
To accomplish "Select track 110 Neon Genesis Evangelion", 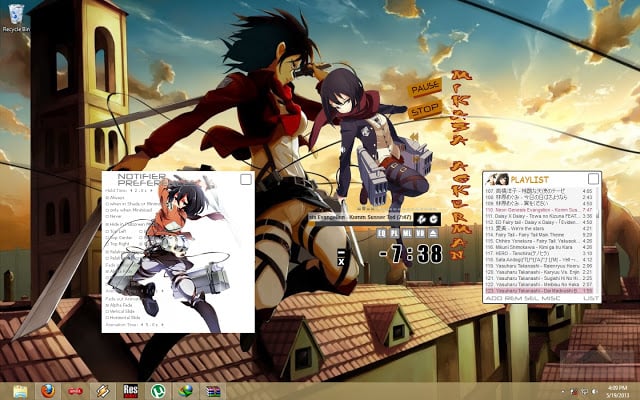I will (539, 210).
